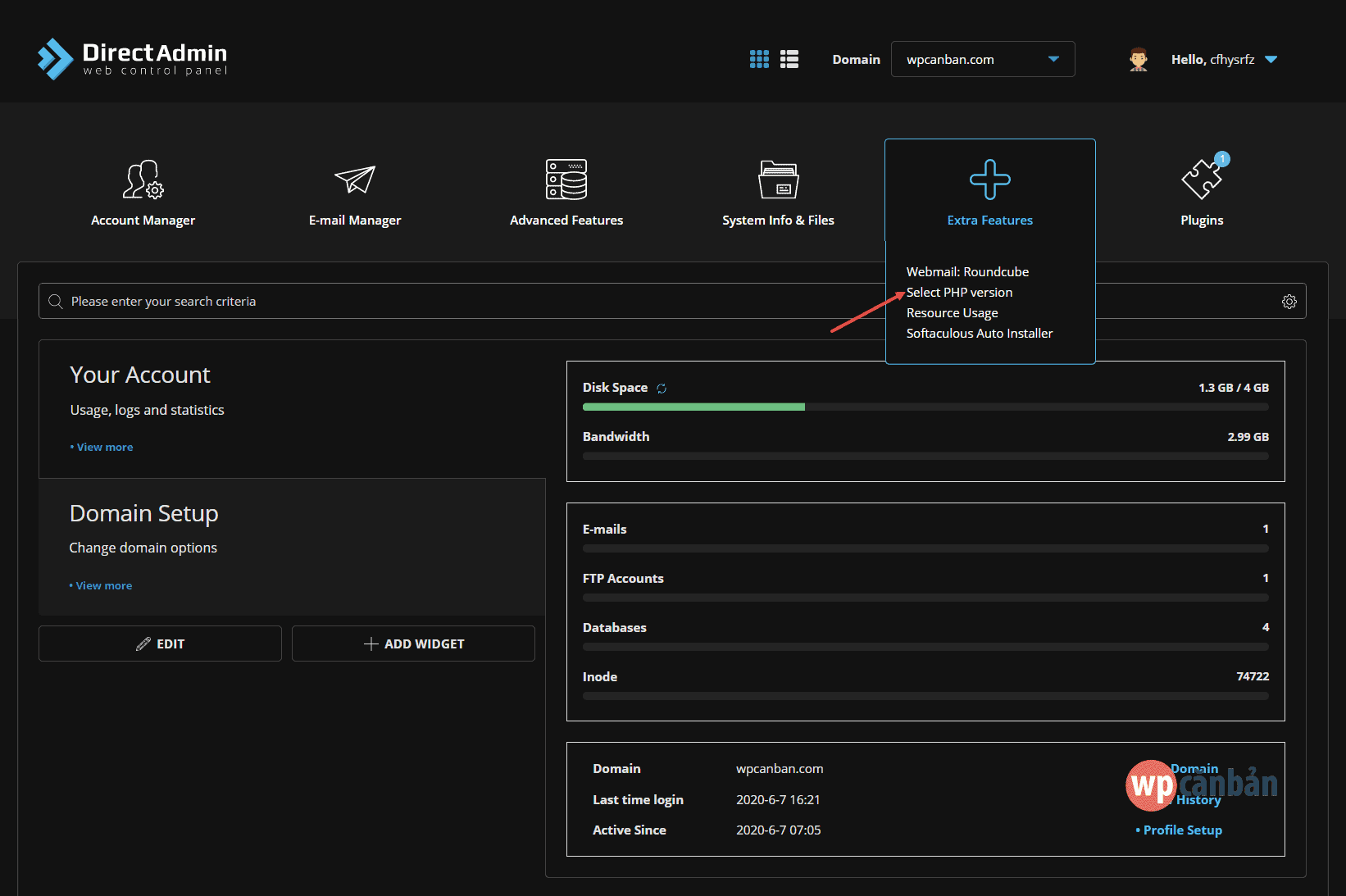The image size is (1346, 896).
Task: Click the Disk Space progress bar
Action: [x=925, y=407]
